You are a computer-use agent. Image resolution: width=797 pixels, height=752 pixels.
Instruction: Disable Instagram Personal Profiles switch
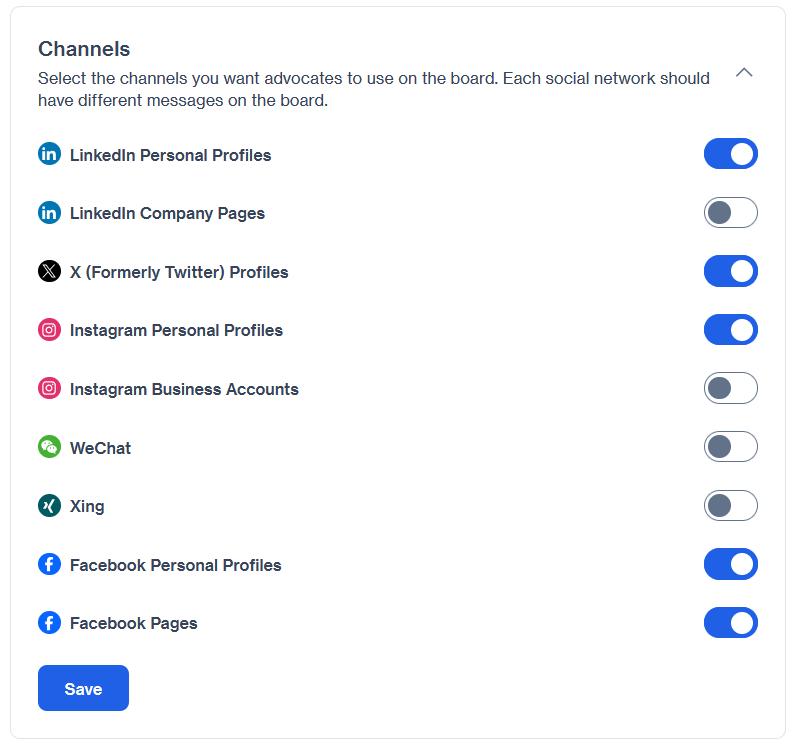(730, 329)
